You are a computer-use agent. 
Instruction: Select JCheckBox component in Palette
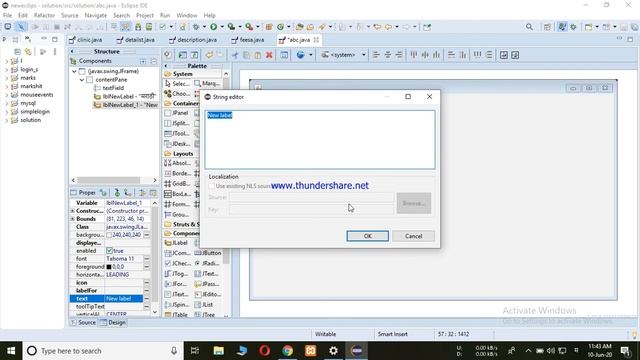coord(177,263)
